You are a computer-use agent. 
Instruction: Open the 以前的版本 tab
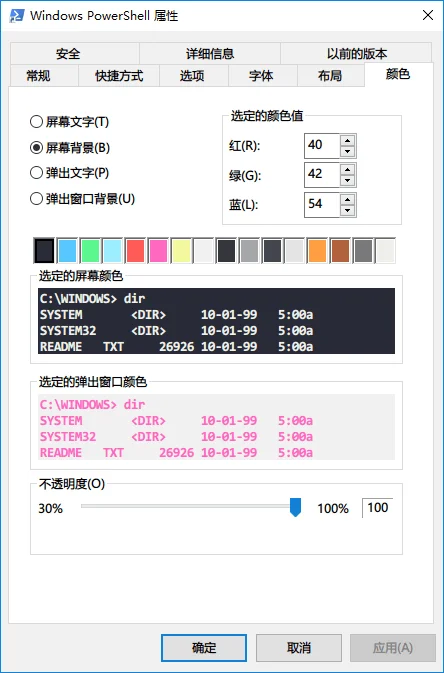[356, 54]
